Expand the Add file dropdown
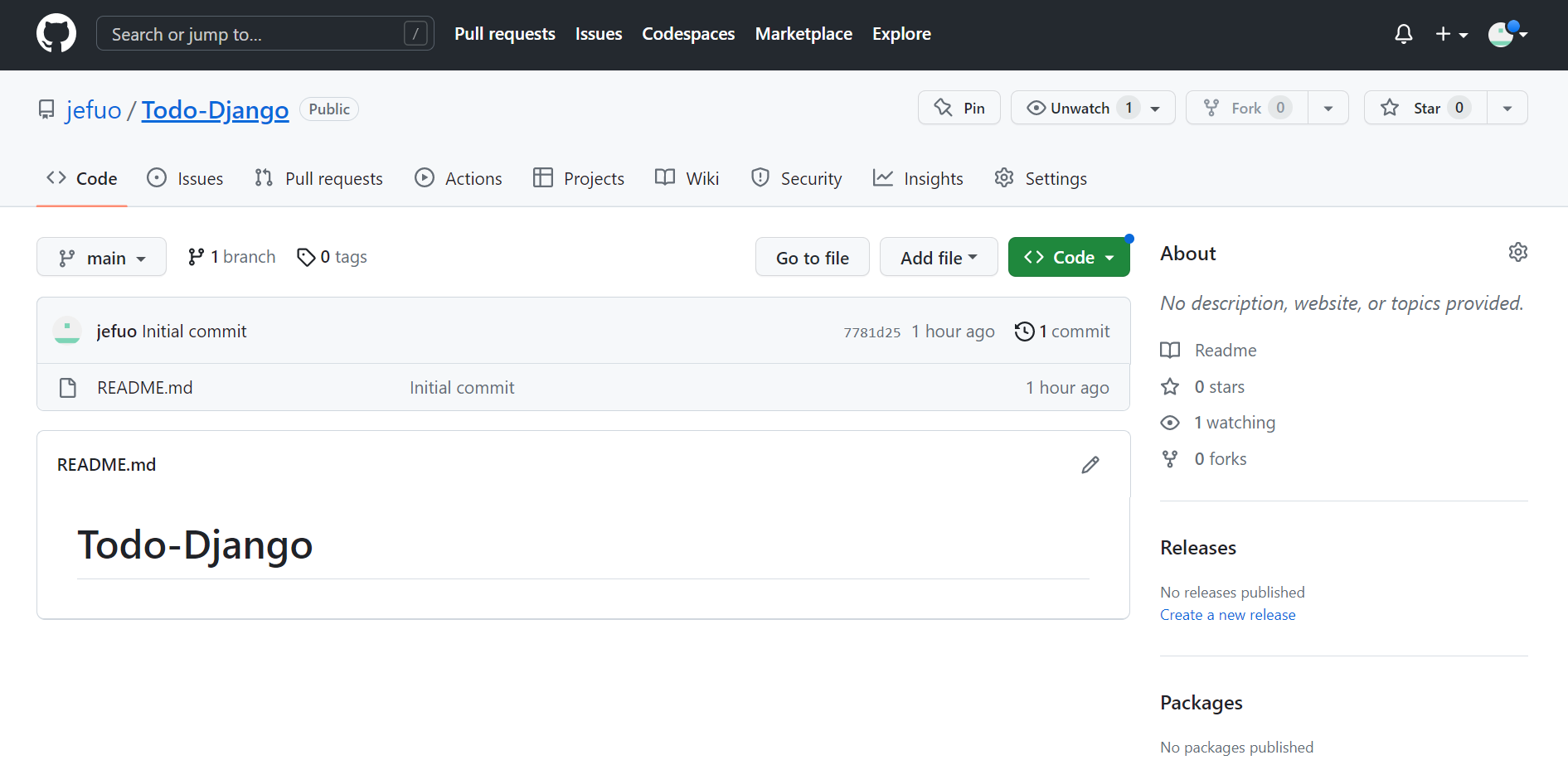This screenshot has width=1568, height=760. 939,258
